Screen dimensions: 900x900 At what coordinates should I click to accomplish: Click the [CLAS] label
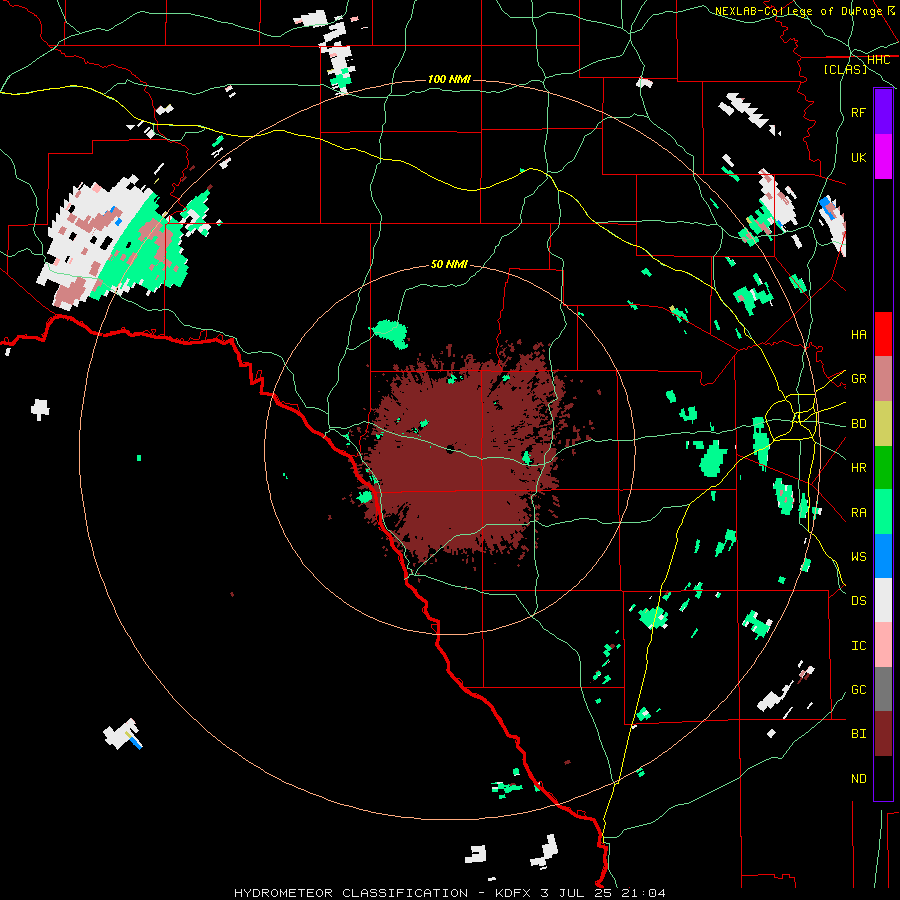click(x=845, y=69)
